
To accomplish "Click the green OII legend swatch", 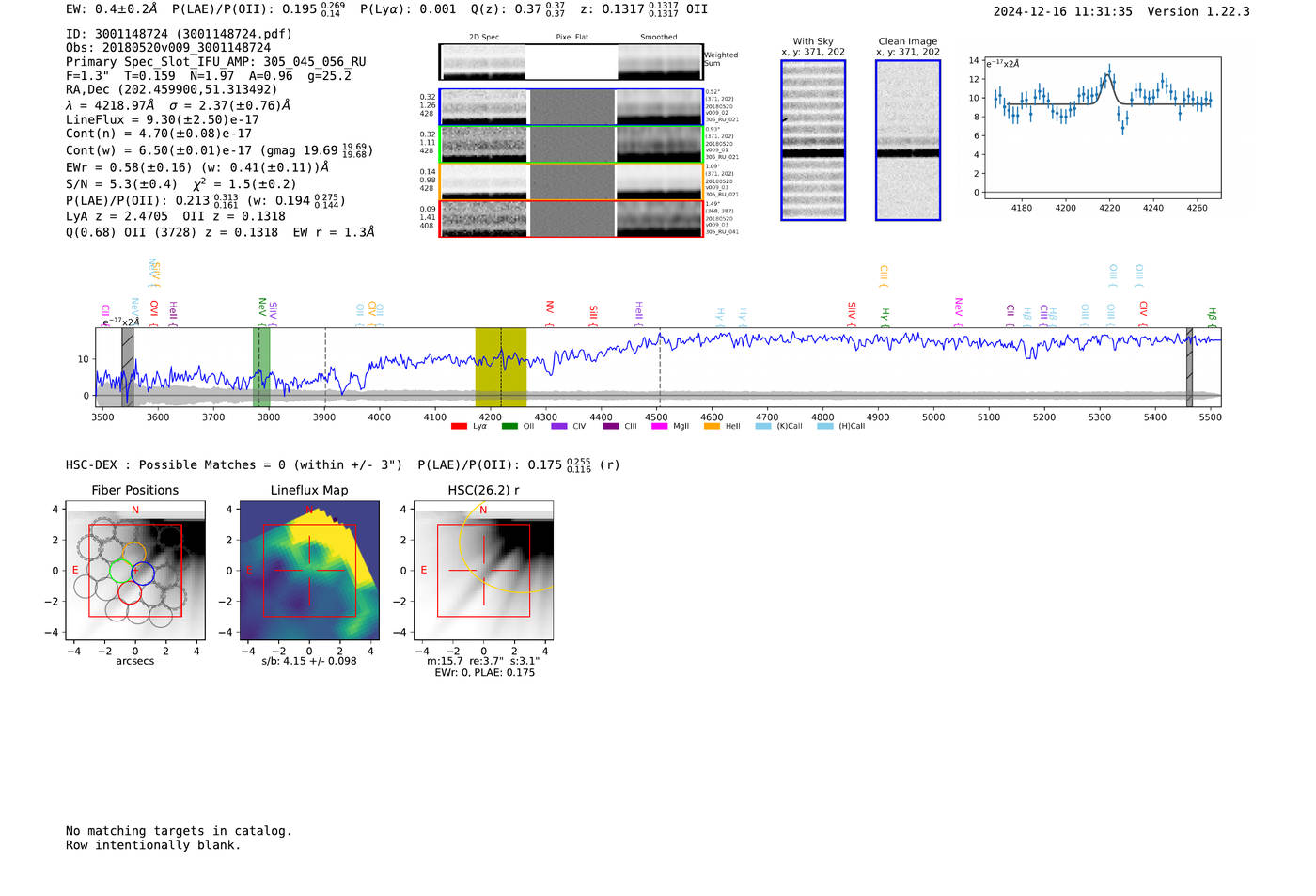I will click(509, 427).
